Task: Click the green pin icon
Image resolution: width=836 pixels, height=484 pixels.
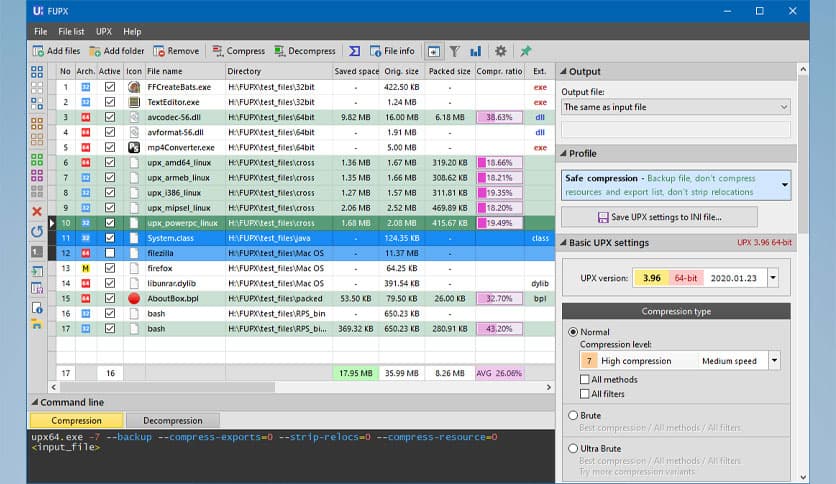Action: tap(526, 51)
